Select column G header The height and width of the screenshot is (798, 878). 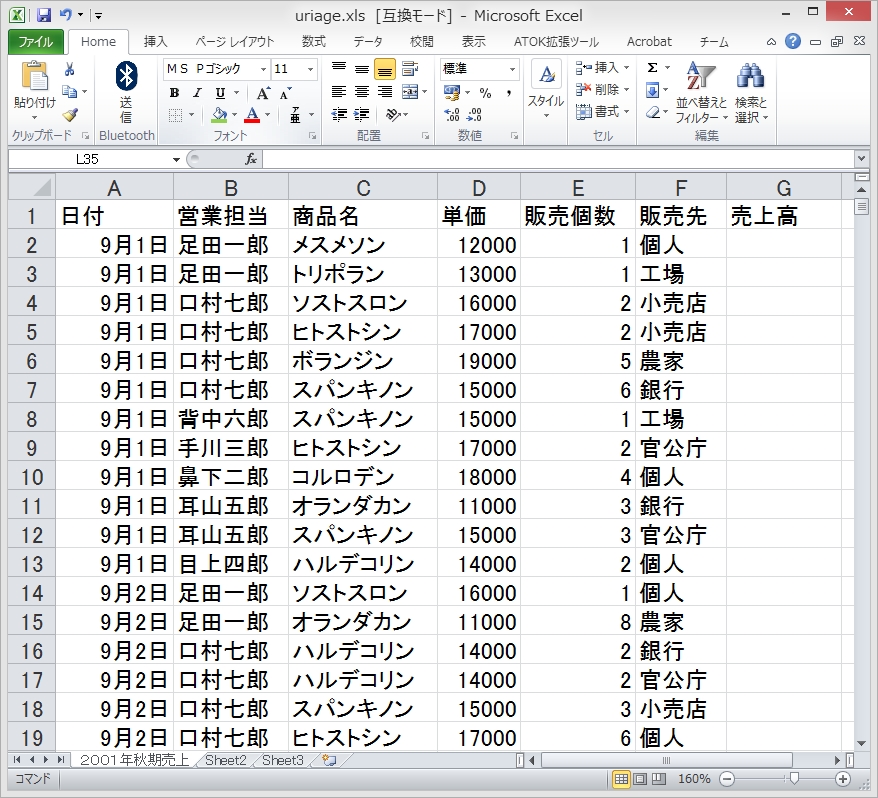(x=783, y=188)
